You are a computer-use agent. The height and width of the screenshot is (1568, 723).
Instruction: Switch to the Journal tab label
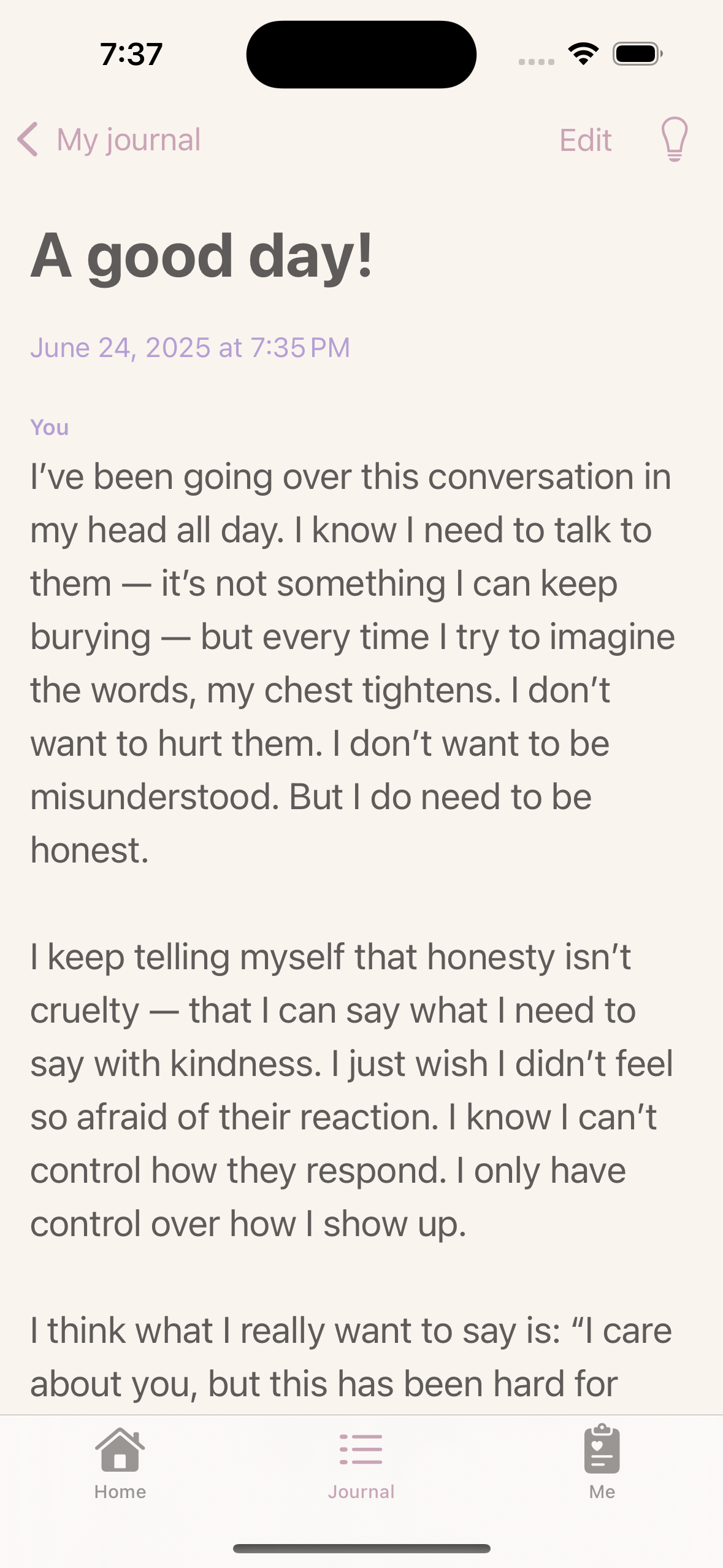[361, 1492]
